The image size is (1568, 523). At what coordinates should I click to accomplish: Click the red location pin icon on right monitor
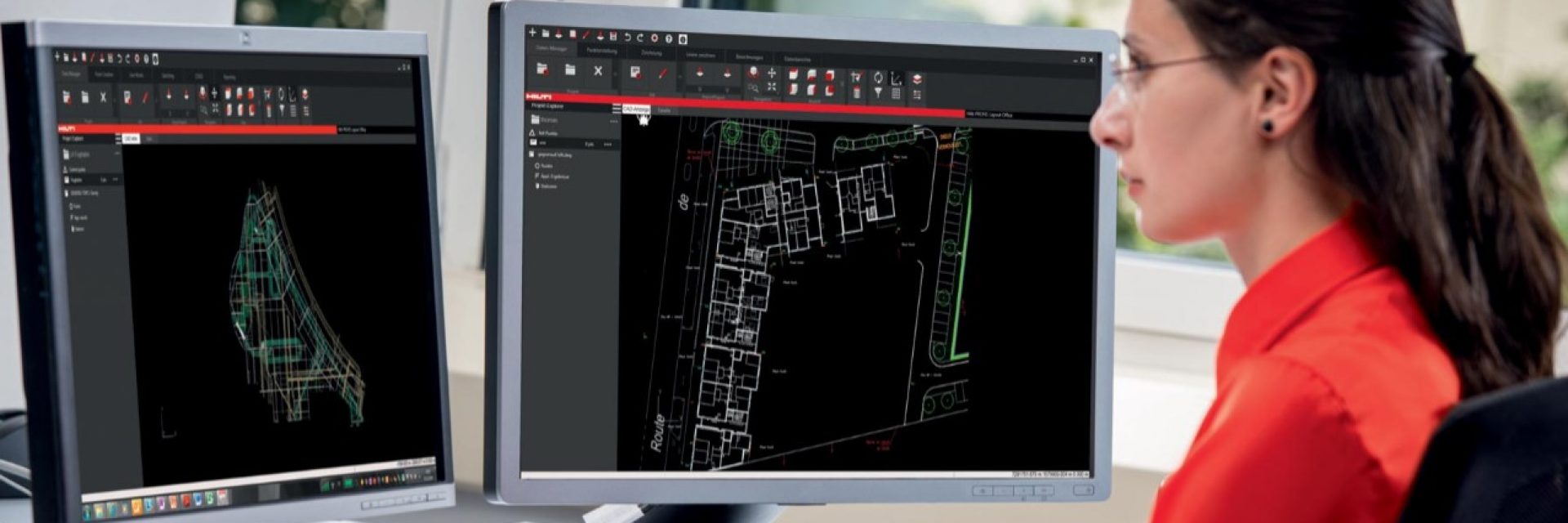(x=752, y=73)
